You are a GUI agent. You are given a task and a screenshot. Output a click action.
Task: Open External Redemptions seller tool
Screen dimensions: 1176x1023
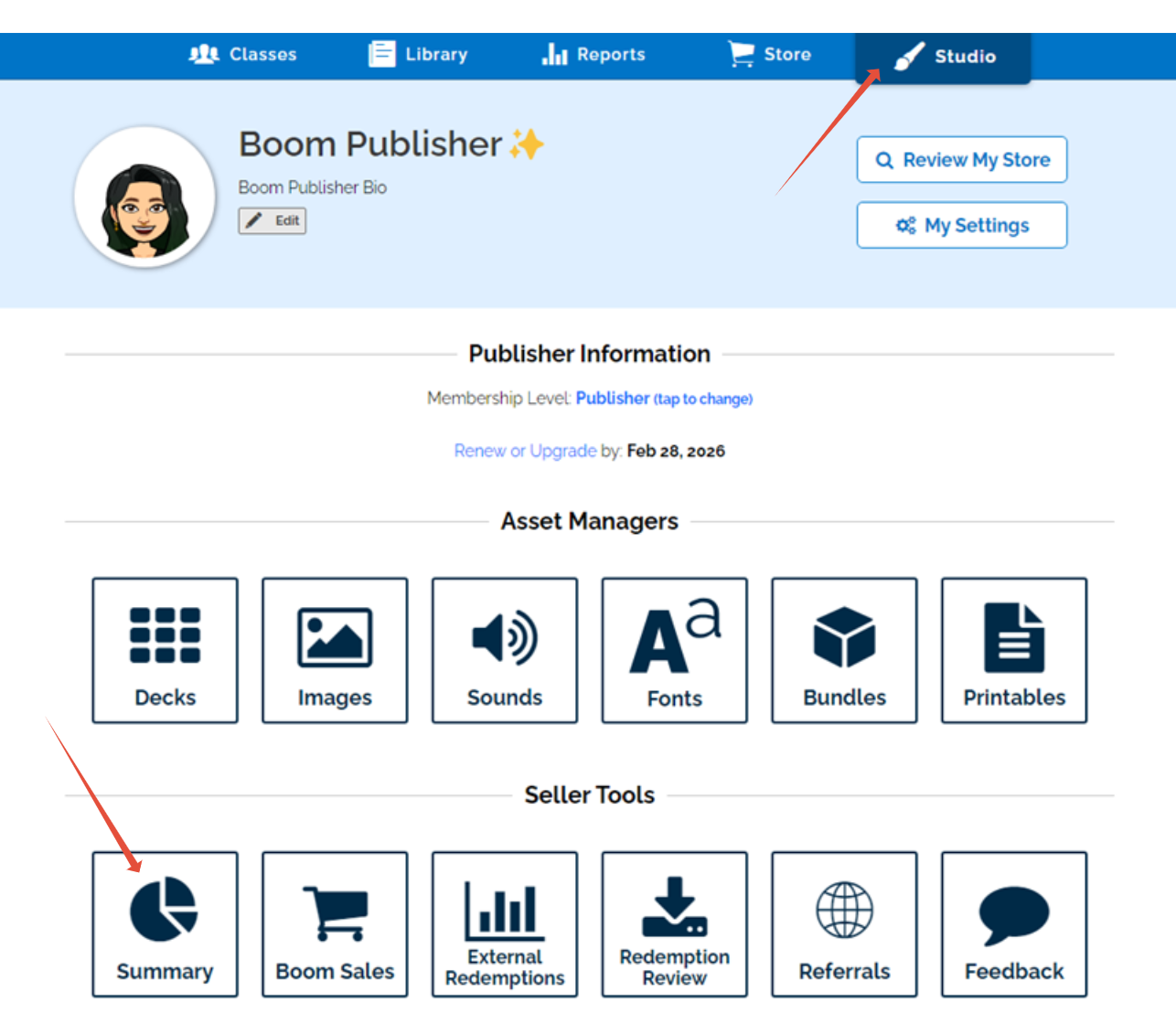coord(505,924)
